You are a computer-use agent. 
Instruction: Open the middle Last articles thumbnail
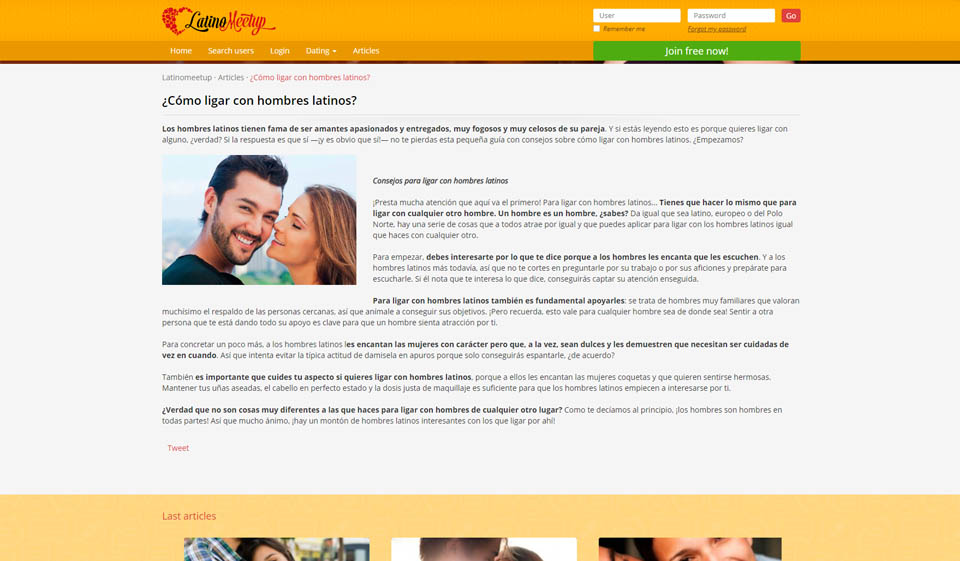tap(483, 549)
